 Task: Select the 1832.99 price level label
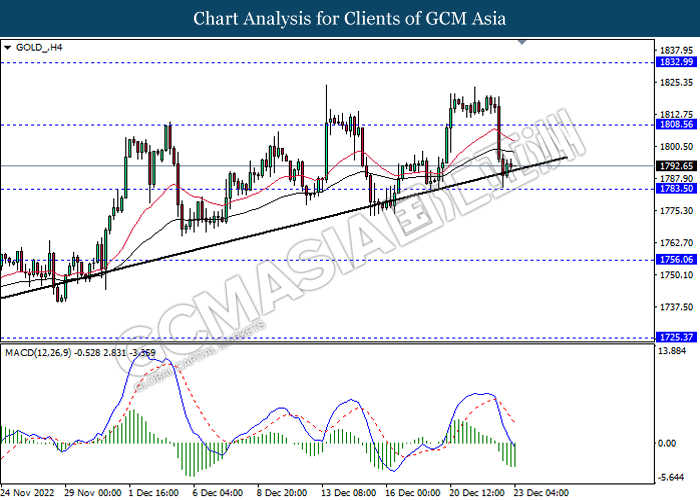tap(676, 62)
